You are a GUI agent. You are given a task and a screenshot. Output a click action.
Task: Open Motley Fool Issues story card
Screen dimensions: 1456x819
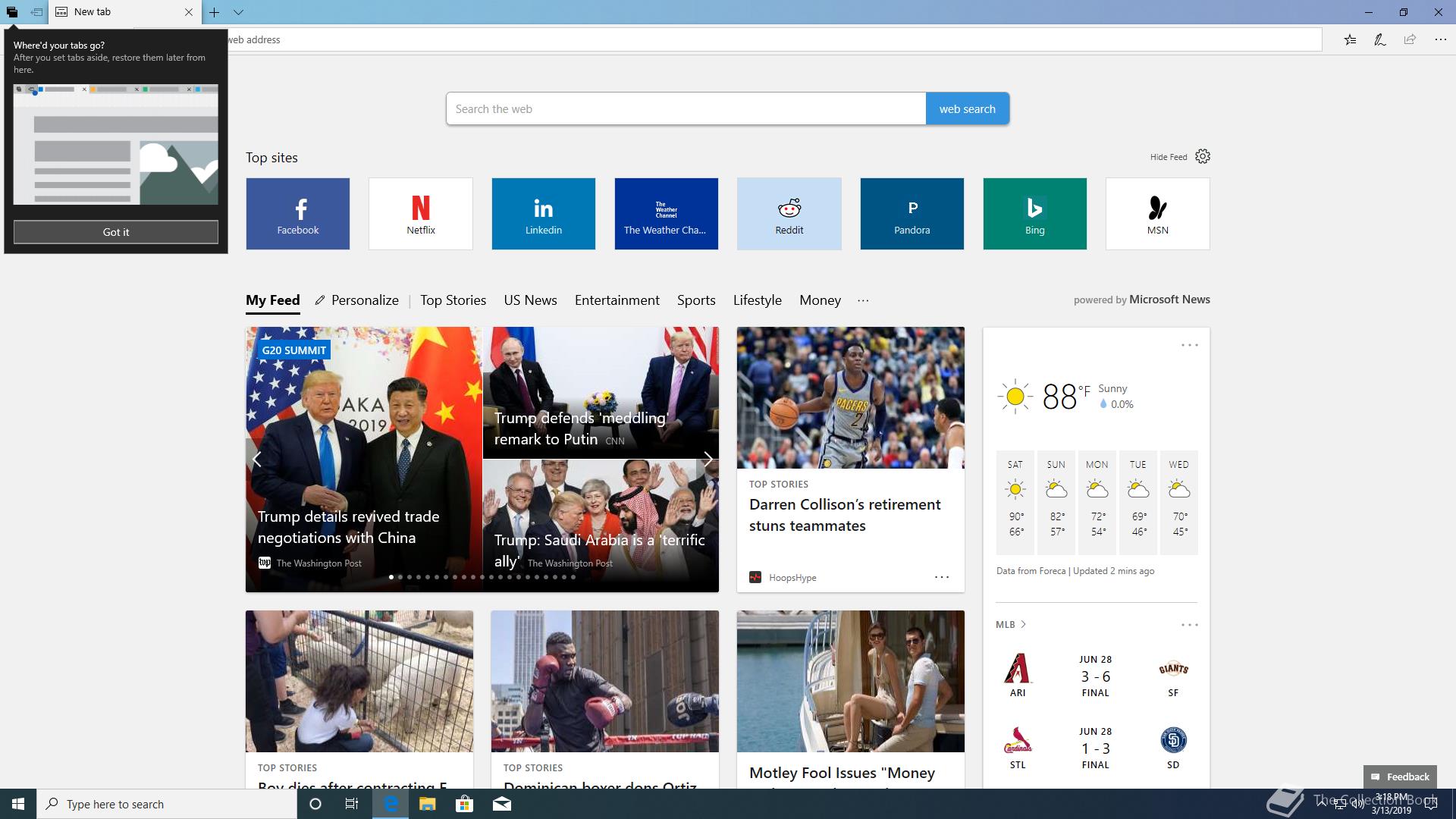tap(851, 699)
